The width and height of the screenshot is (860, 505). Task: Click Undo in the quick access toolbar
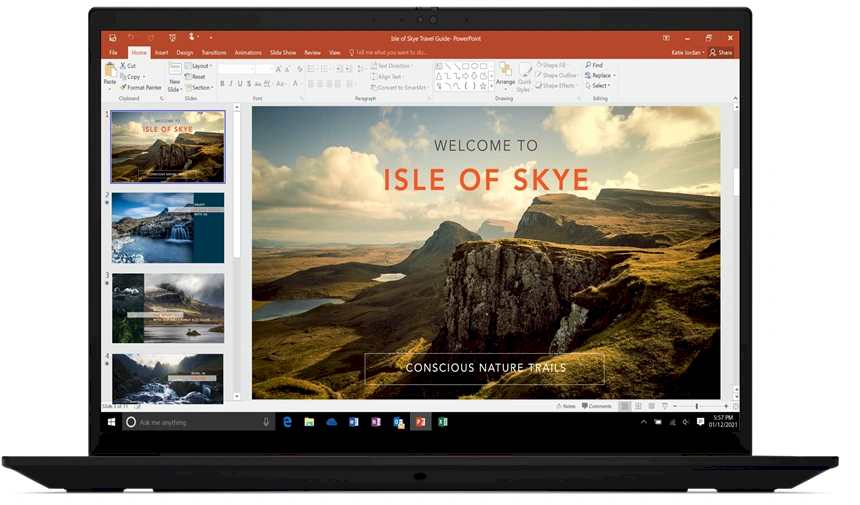(131, 38)
